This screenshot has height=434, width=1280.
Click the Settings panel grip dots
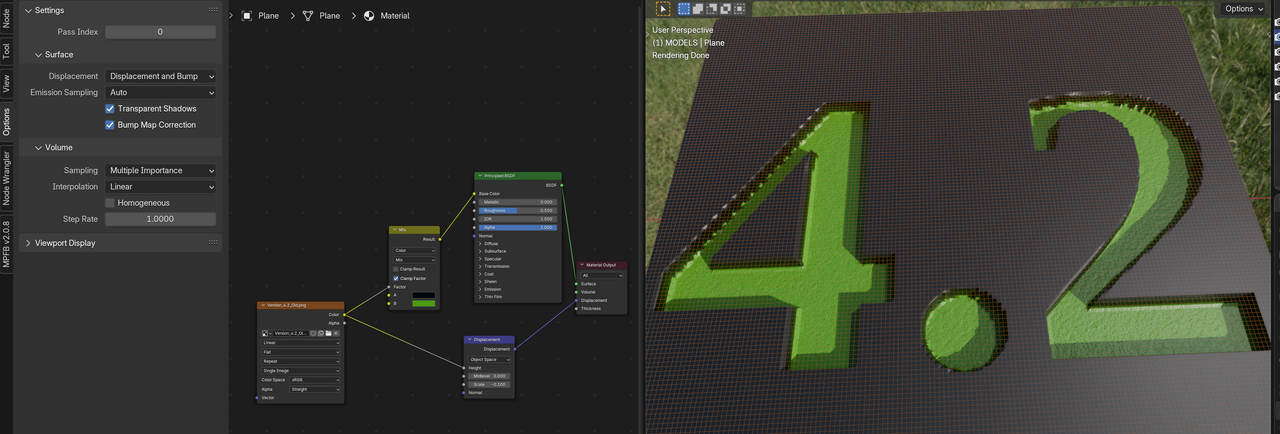pyautogui.click(x=213, y=10)
